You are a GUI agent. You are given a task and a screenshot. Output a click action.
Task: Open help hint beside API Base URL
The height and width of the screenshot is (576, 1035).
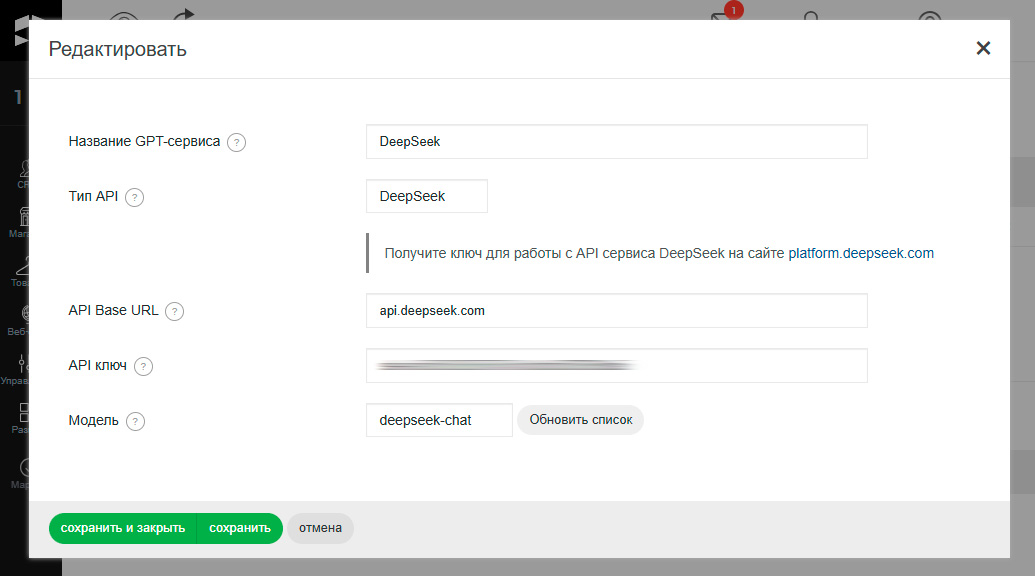point(174,311)
